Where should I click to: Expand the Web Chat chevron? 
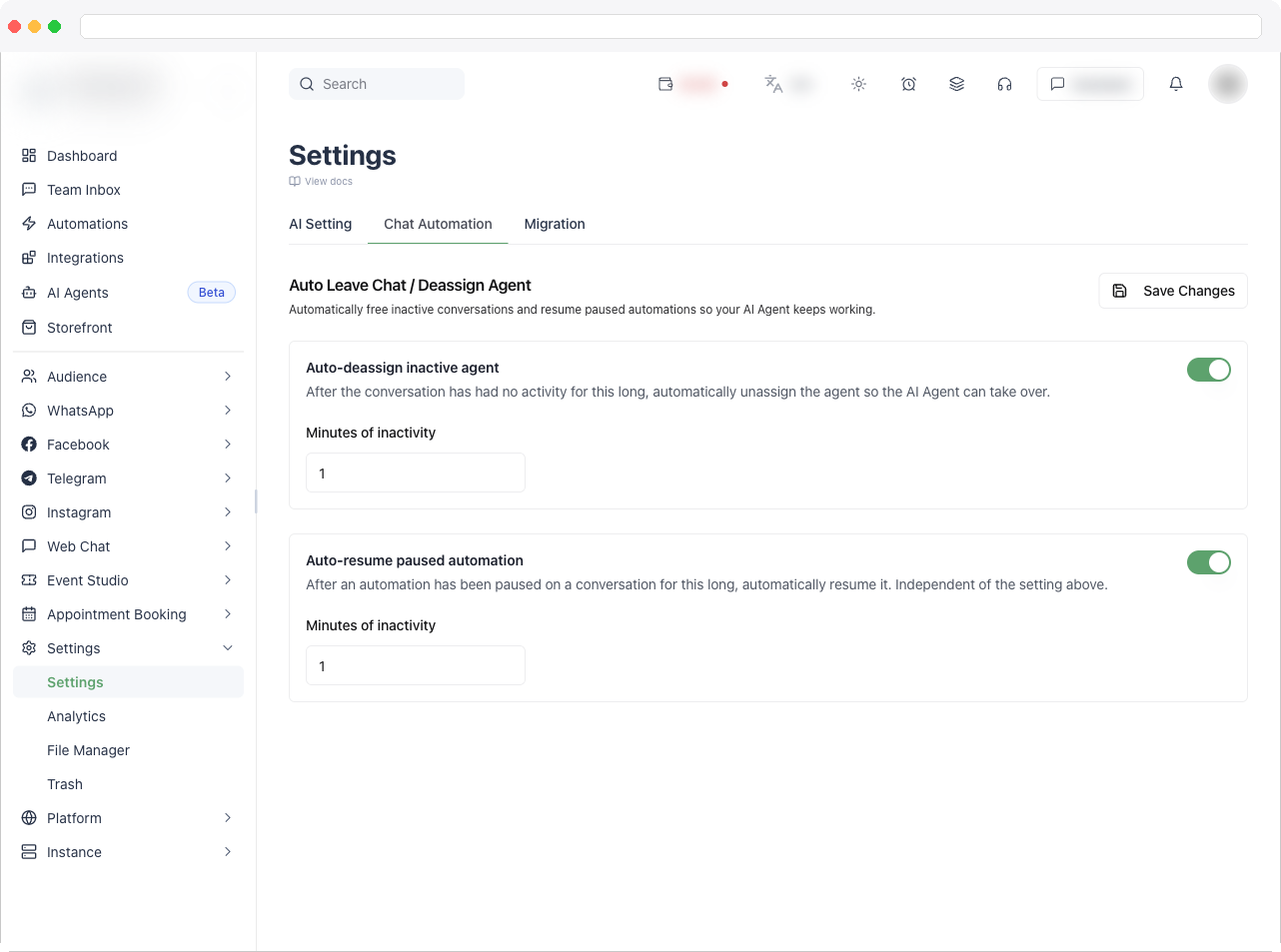coord(228,546)
